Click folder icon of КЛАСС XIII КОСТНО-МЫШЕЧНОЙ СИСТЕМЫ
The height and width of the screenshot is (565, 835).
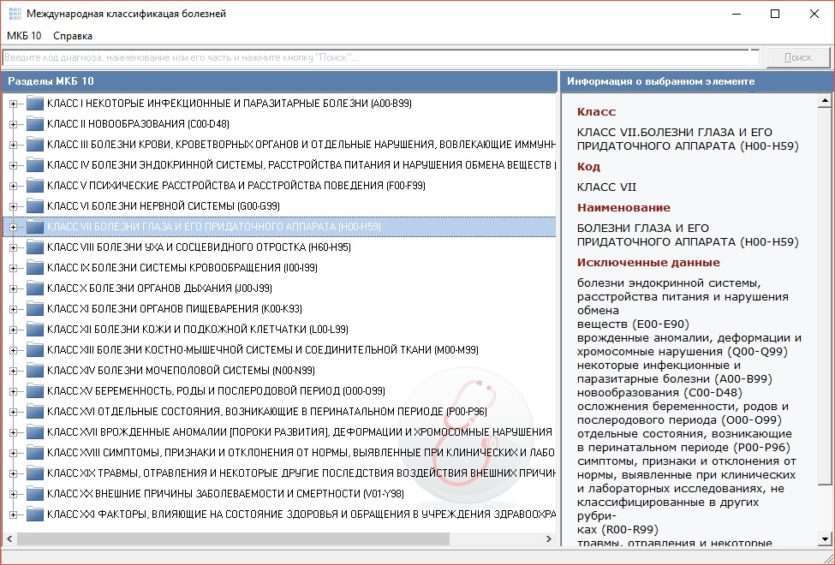tap(35, 350)
